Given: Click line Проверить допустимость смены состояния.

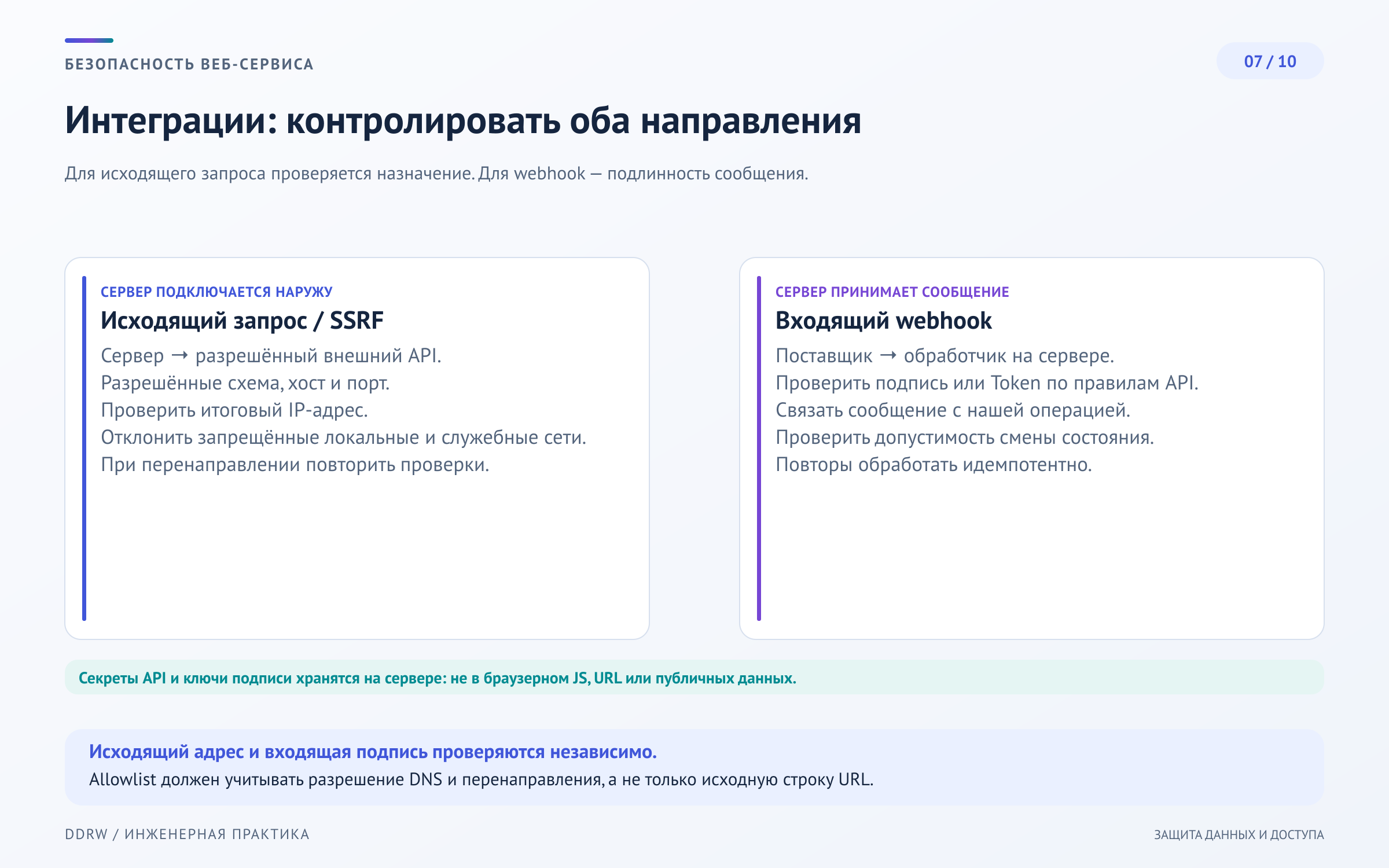Looking at the screenshot, I should (x=965, y=437).
